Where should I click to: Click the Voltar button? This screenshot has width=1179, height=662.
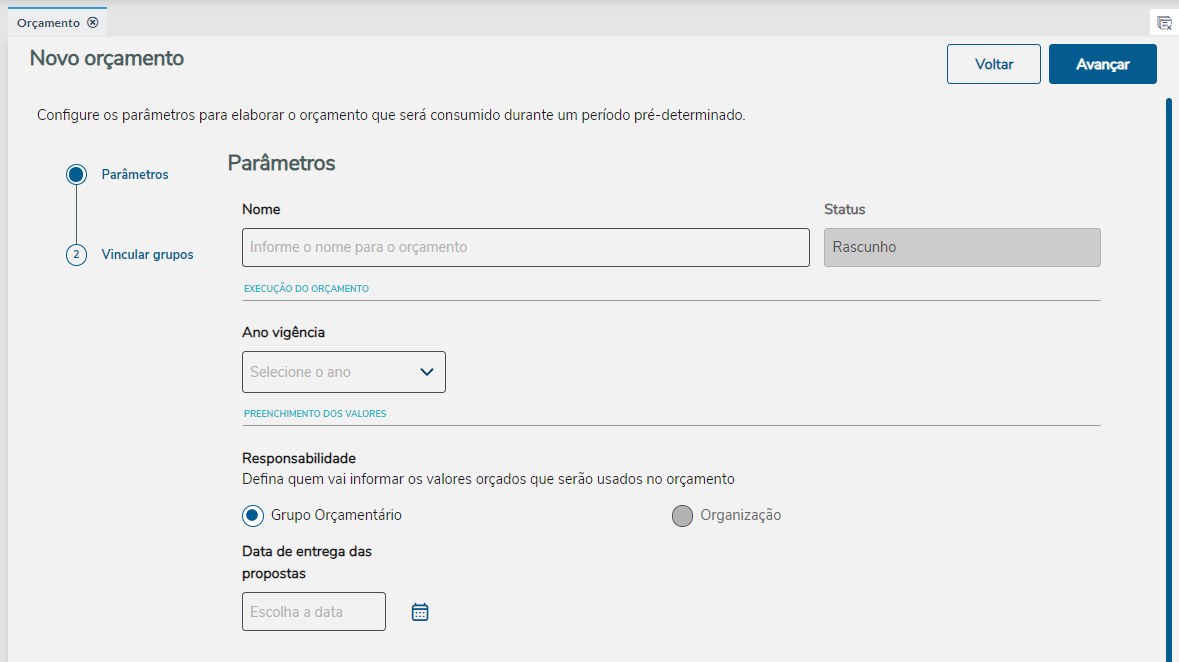click(993, 64)
